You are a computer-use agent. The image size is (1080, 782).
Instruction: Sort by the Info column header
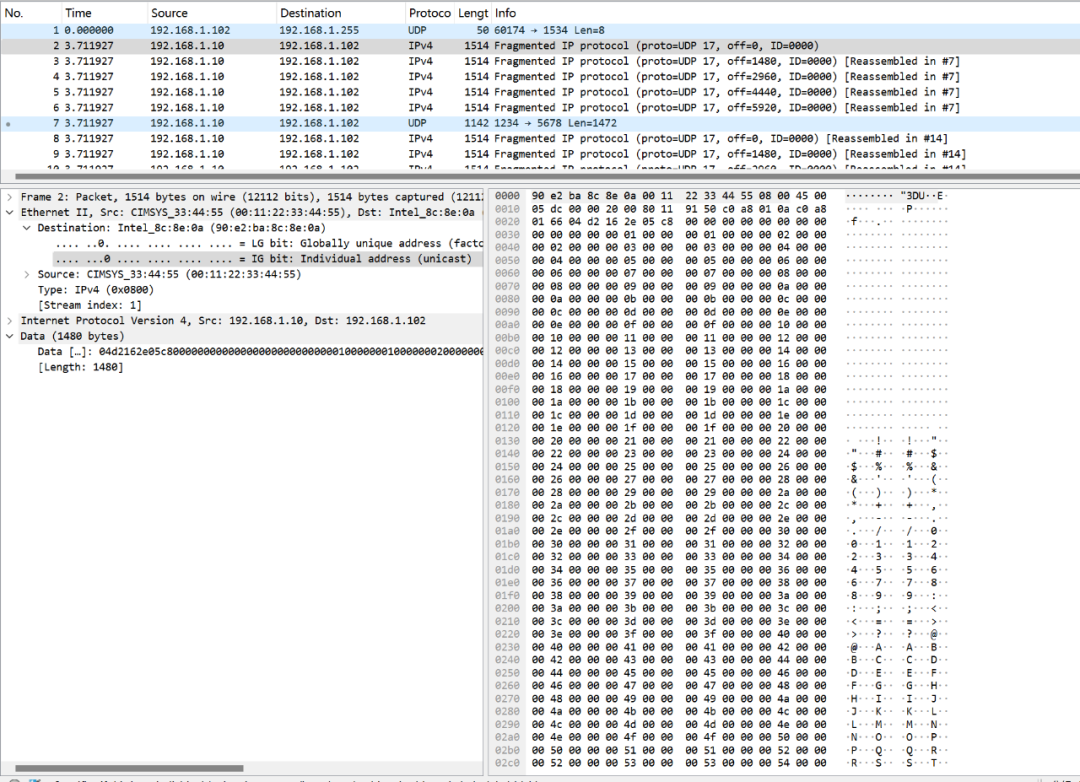tap(785, 12)
